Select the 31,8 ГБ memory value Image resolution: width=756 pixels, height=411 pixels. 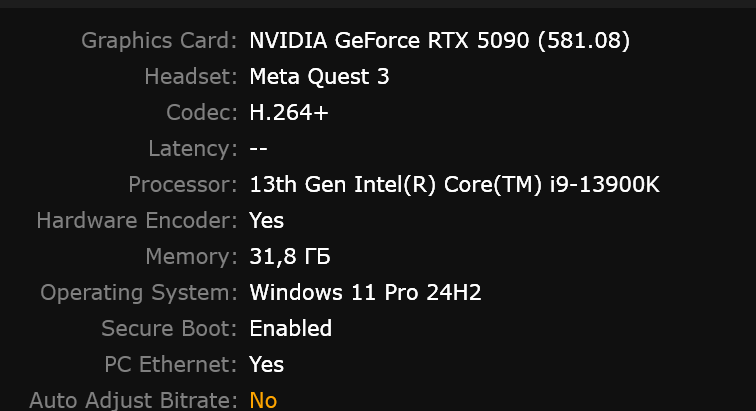[290, 256]
